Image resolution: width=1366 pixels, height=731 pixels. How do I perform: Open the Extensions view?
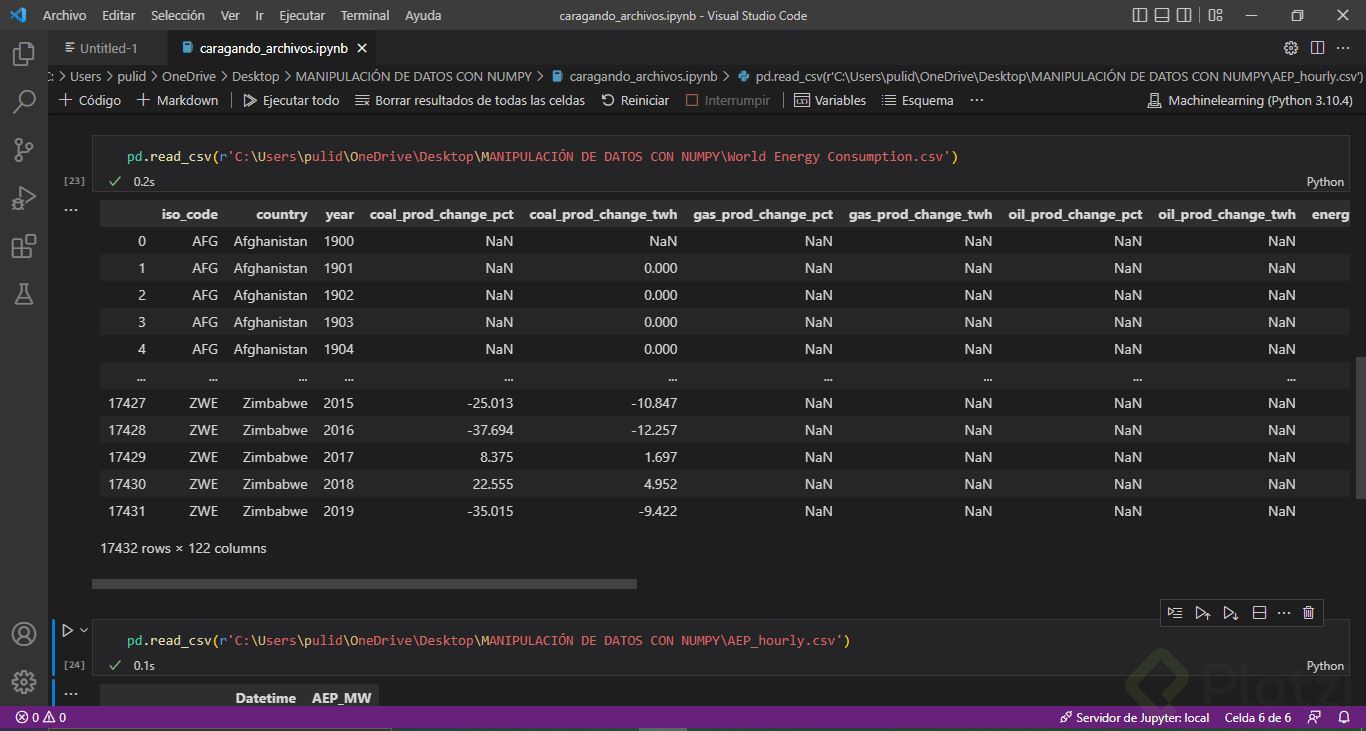coord(23,246)
